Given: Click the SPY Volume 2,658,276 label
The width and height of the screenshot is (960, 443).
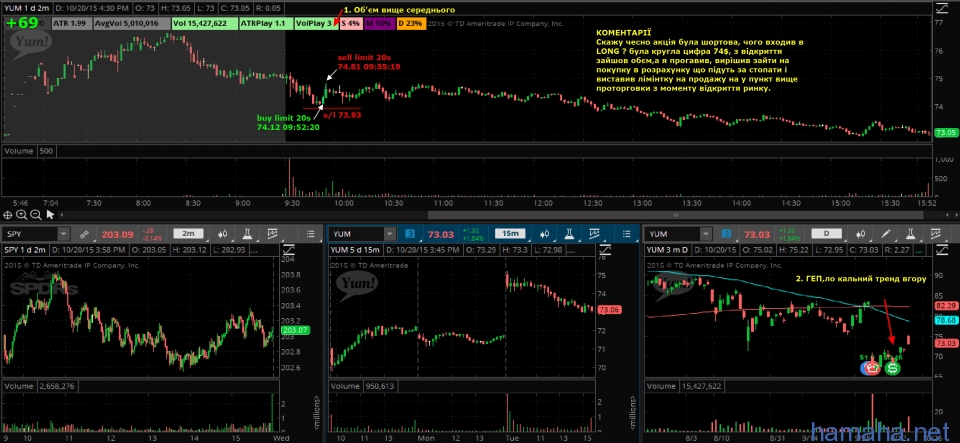Looking at the screenshot, I should (x=40, y=386).
